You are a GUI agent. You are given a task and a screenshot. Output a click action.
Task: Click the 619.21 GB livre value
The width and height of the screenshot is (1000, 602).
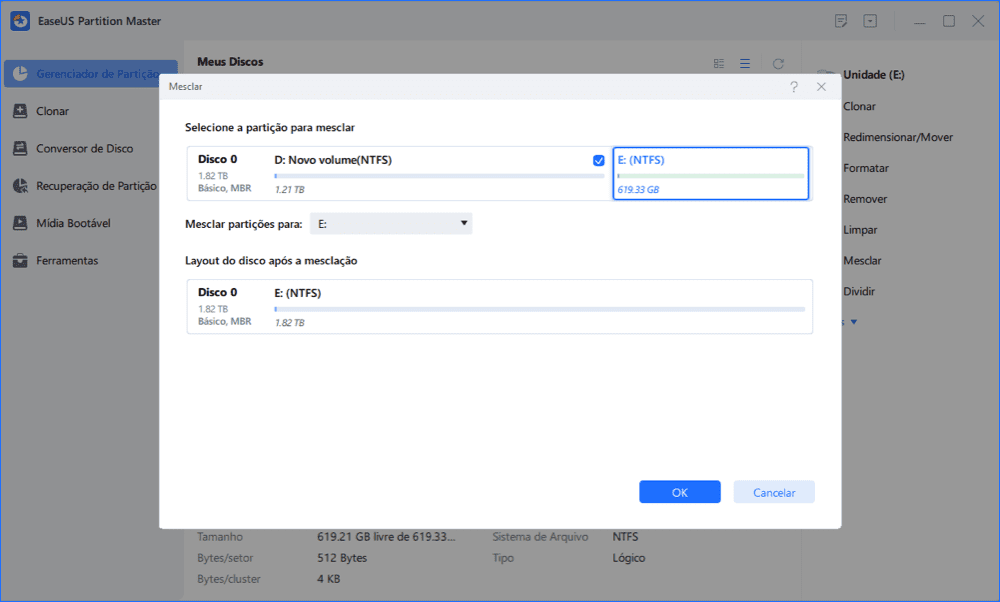[386, 537]
